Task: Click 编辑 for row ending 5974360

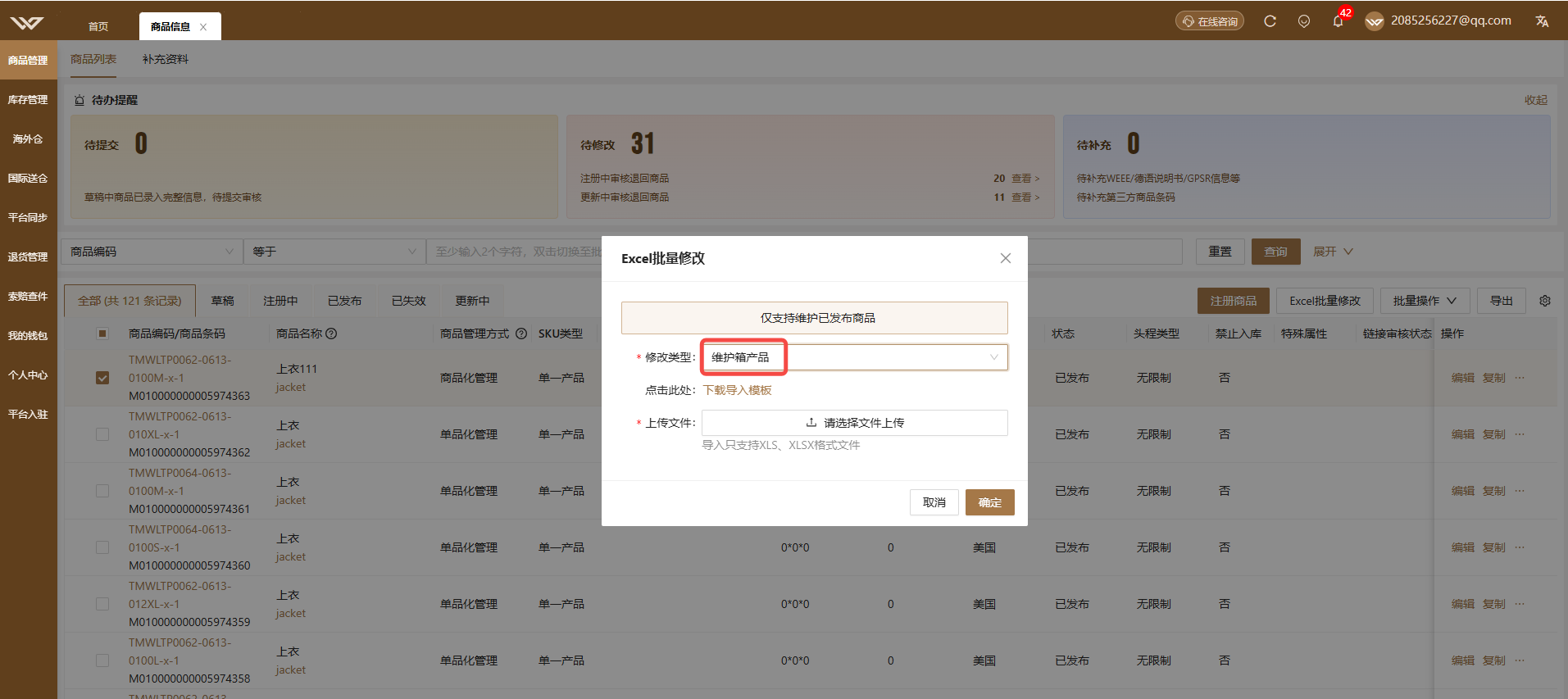Action: [x=1463, y=547]
